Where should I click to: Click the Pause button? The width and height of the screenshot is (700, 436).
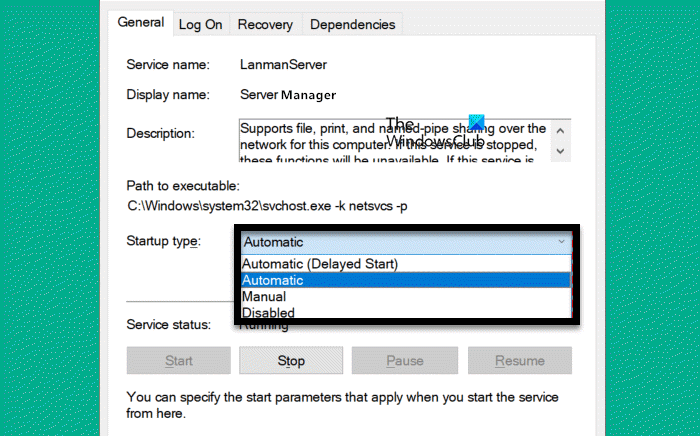[x=405, y=360]
